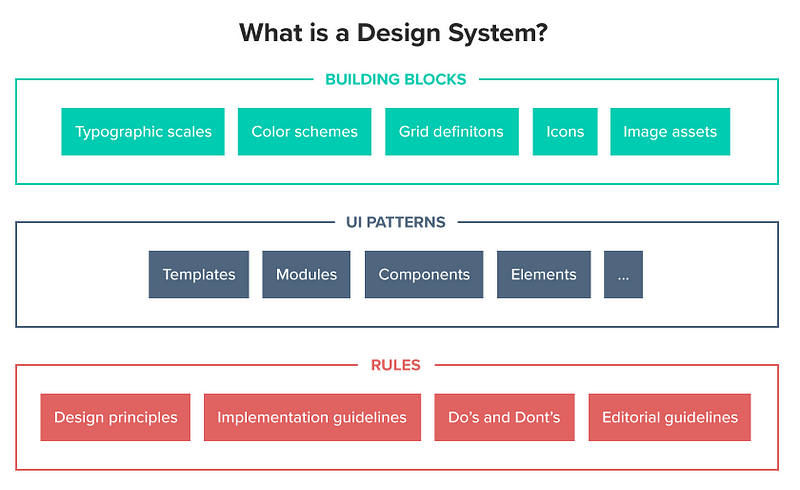Click the UI PATTERNS section heading
This screenshot has width=800, height=490.
point(395,223)
